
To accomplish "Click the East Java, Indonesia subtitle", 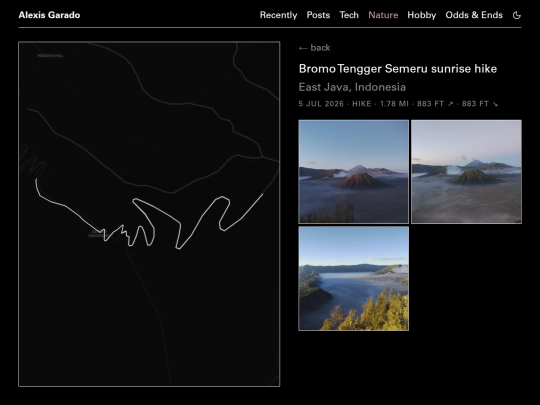I will pyautogui.click(x=352, y=87).
